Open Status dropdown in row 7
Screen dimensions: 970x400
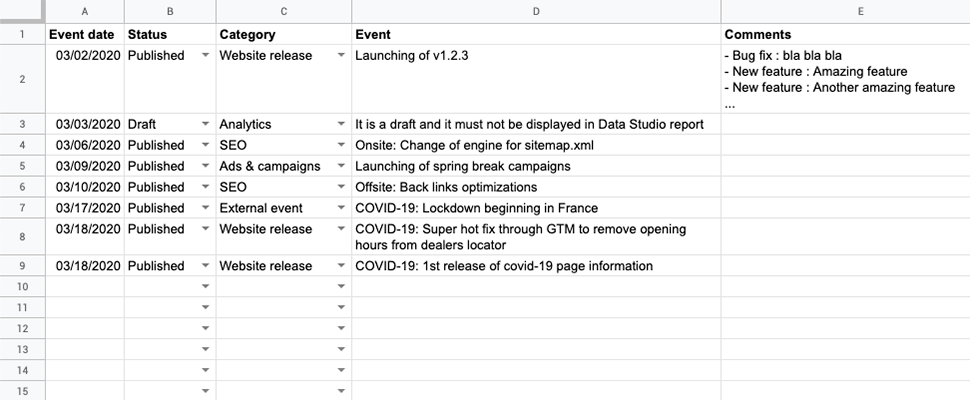click(205, 208)
